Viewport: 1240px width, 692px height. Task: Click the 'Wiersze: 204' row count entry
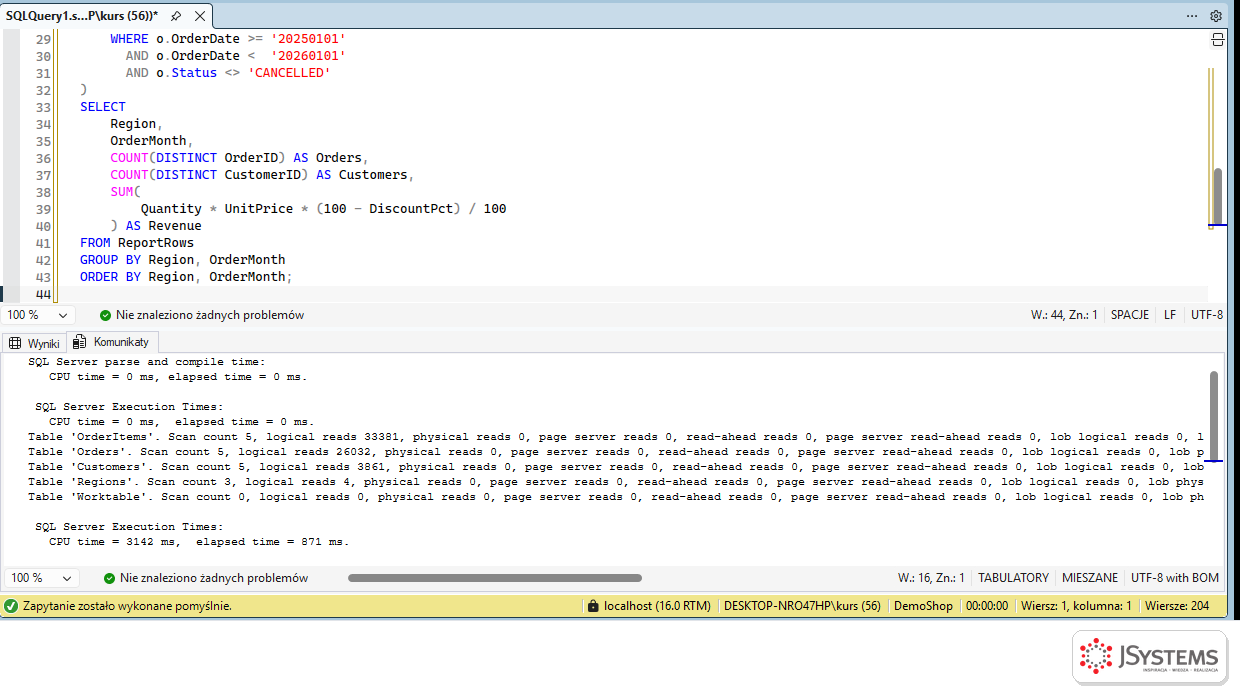pyautogui.click(x=1177, y=606)
